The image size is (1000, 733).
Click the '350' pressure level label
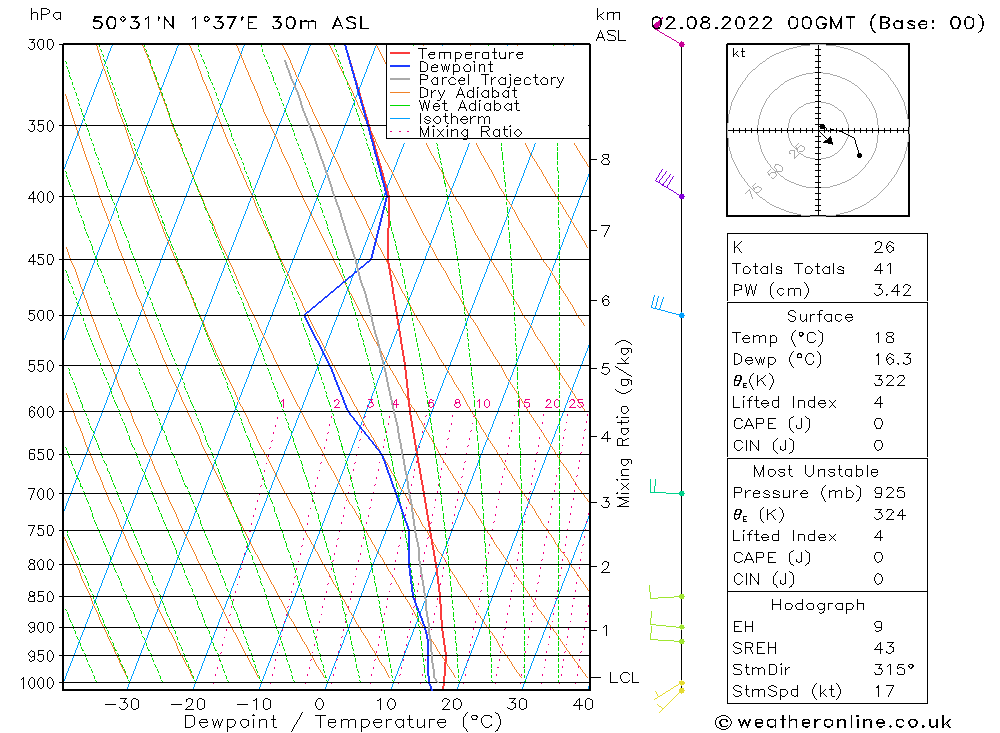[x=41, y=126]
